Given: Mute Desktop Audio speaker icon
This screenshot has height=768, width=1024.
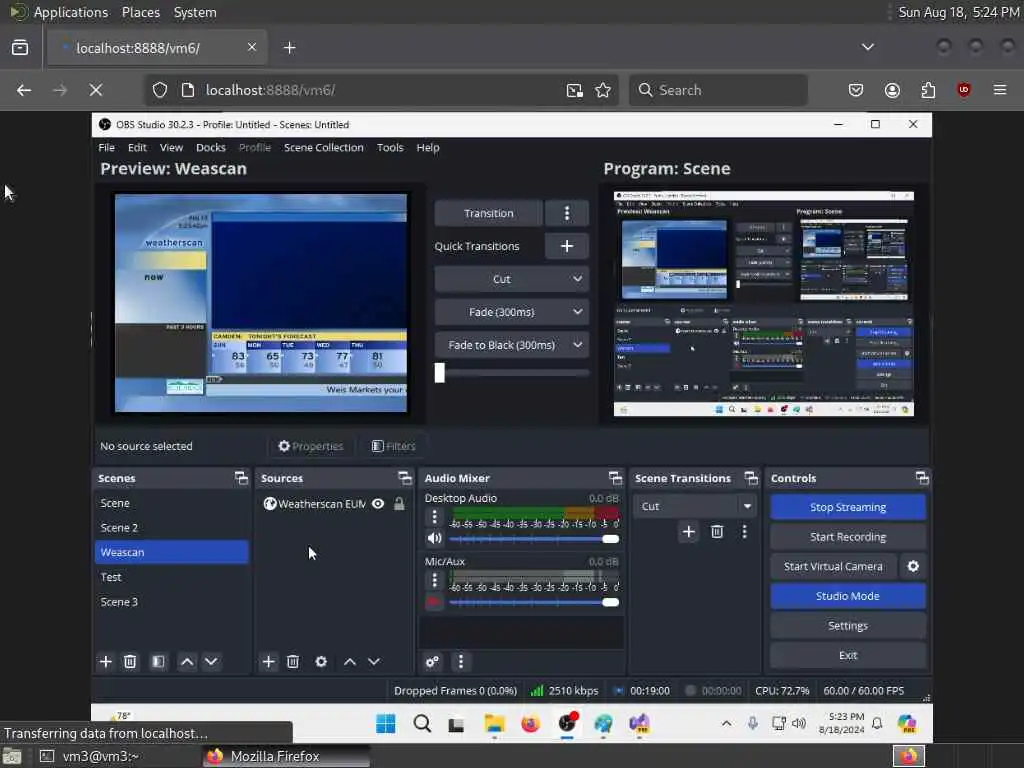Looking at the screenshot, I should (x=434, y=539).
